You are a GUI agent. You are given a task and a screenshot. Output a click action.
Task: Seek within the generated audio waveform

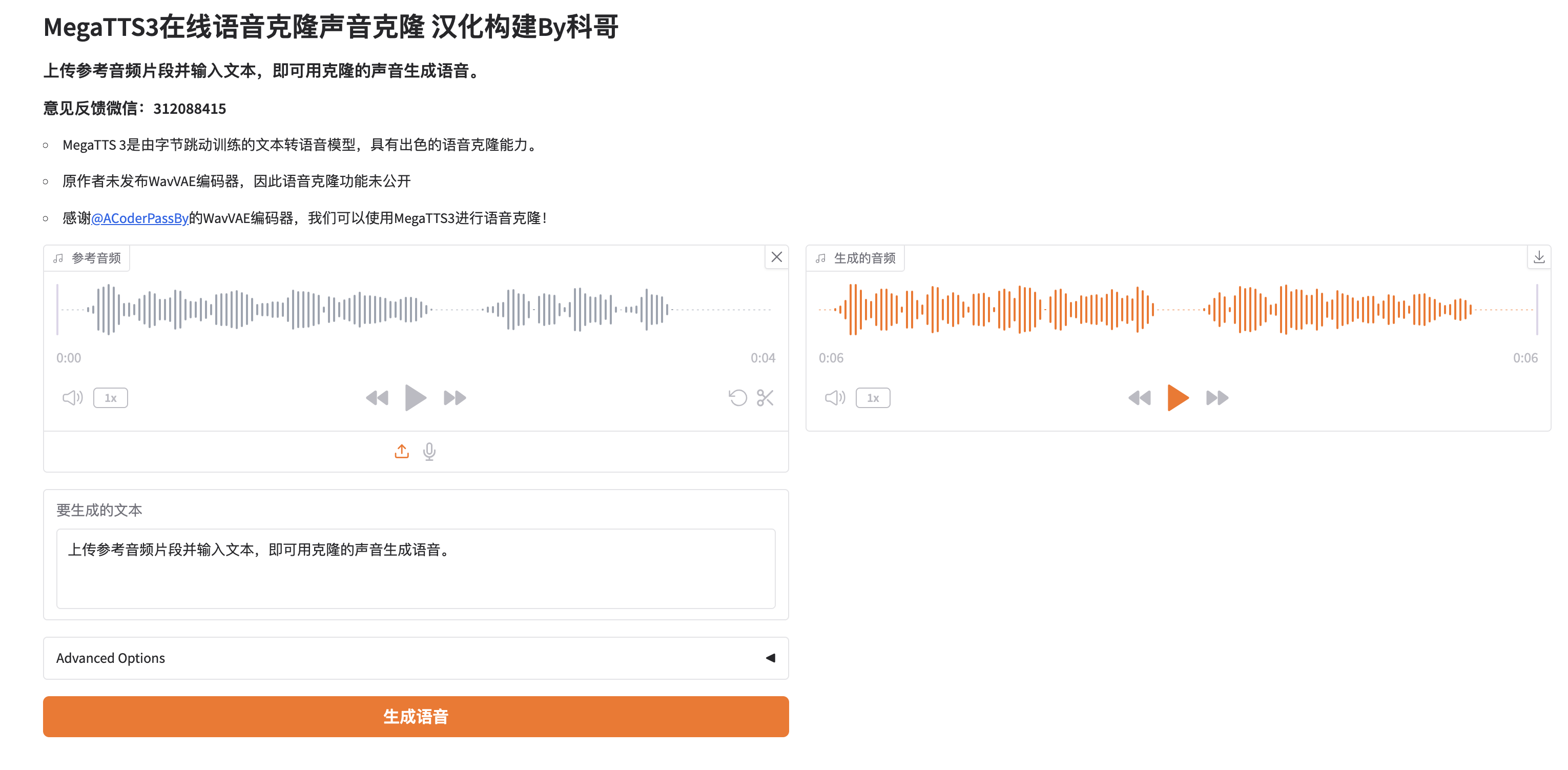click(1178, 310)
